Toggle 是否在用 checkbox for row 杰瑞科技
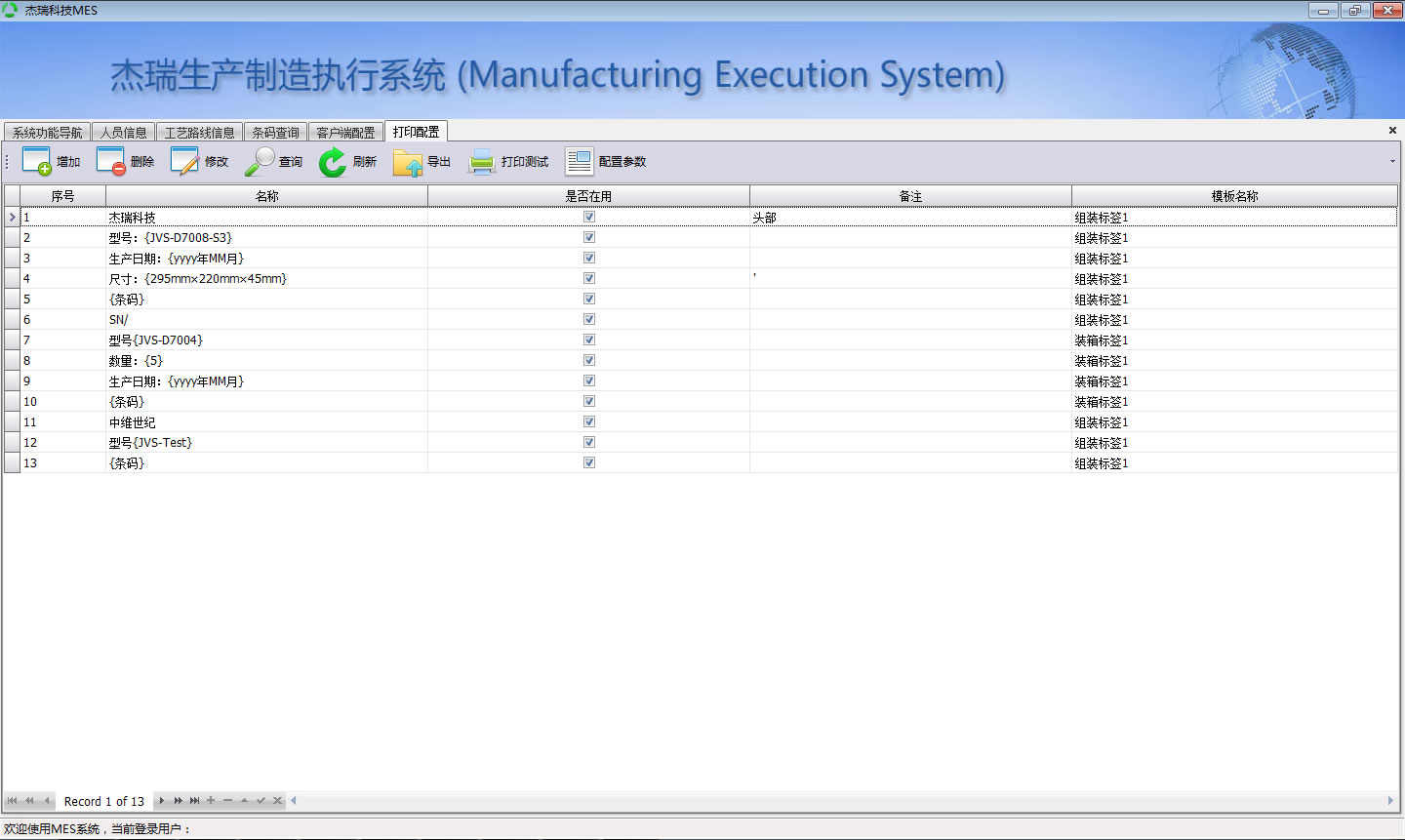1405x840 pixels. point(589,217)
